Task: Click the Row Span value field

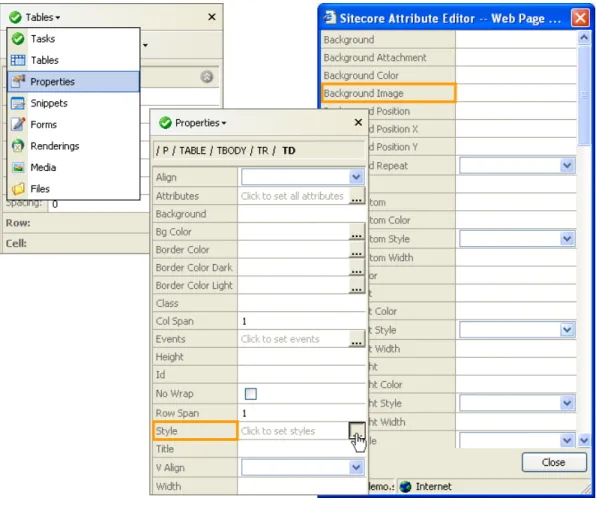Action: tap(301, 413)
